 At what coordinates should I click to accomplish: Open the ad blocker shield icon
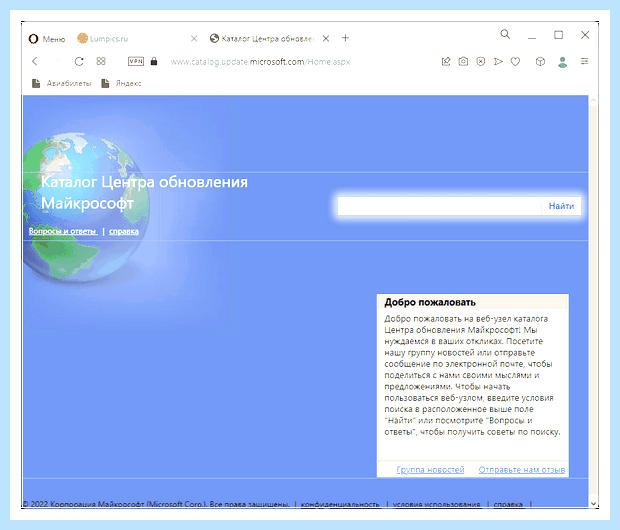(x=480, y=61)
